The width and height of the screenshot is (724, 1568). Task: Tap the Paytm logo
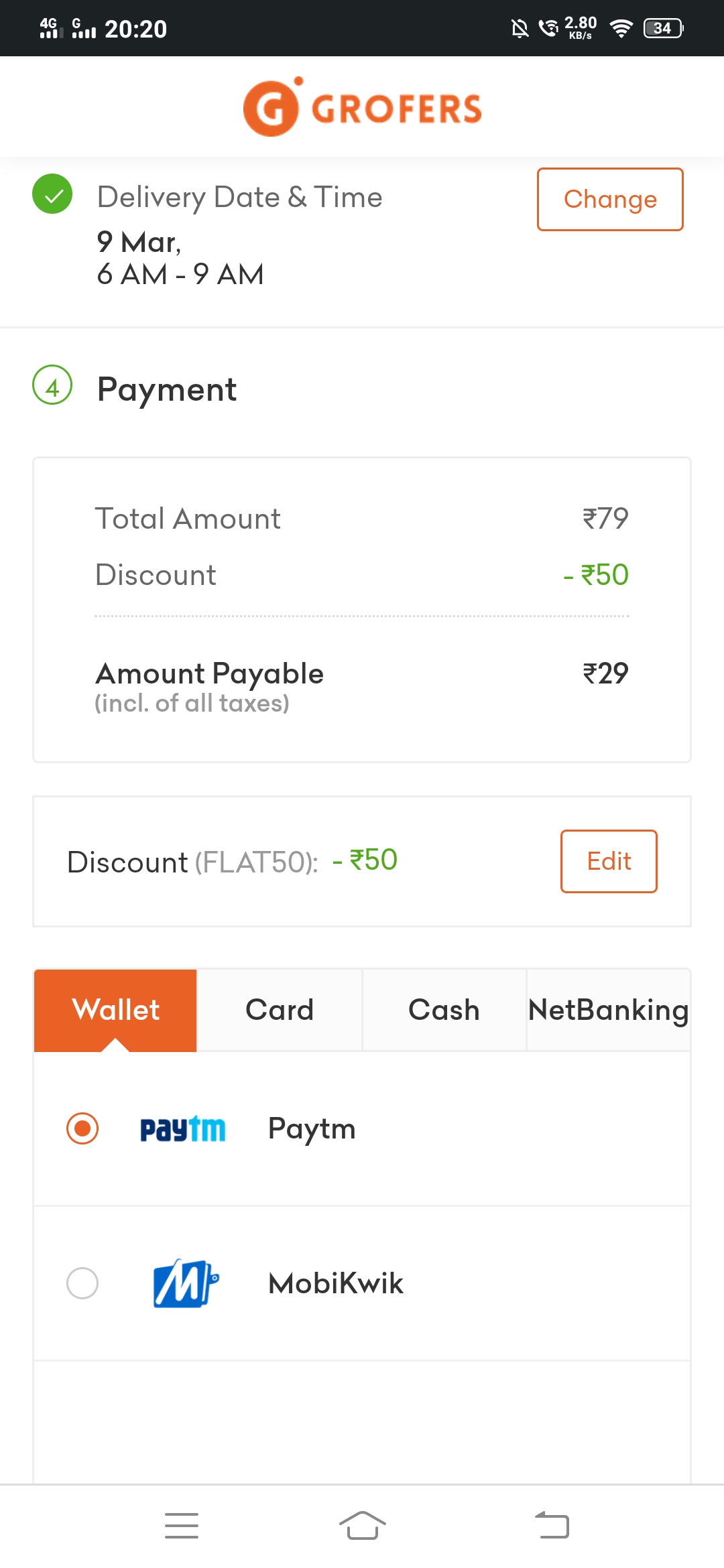(182, 1129)
